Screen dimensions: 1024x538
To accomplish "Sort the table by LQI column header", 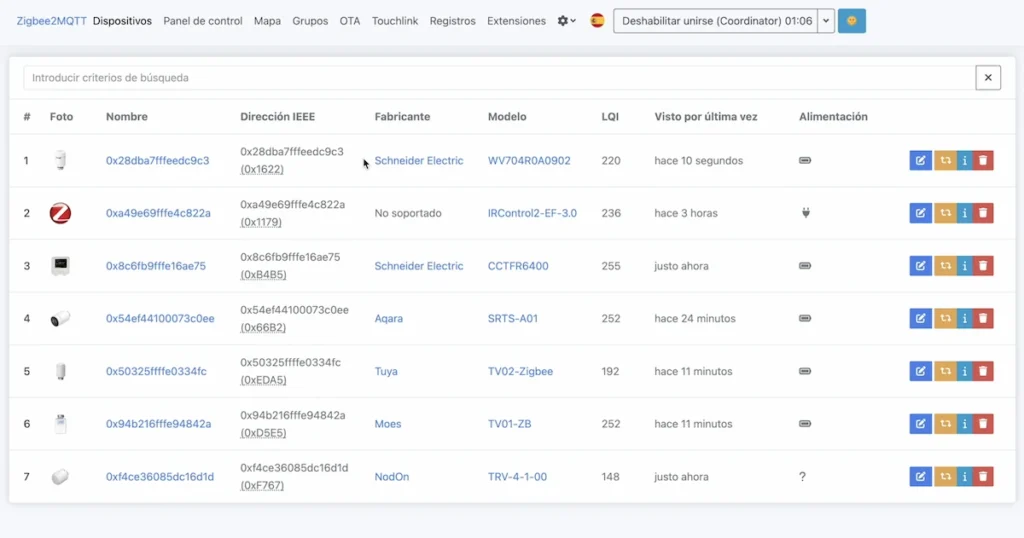I will (x=610, y=117).
